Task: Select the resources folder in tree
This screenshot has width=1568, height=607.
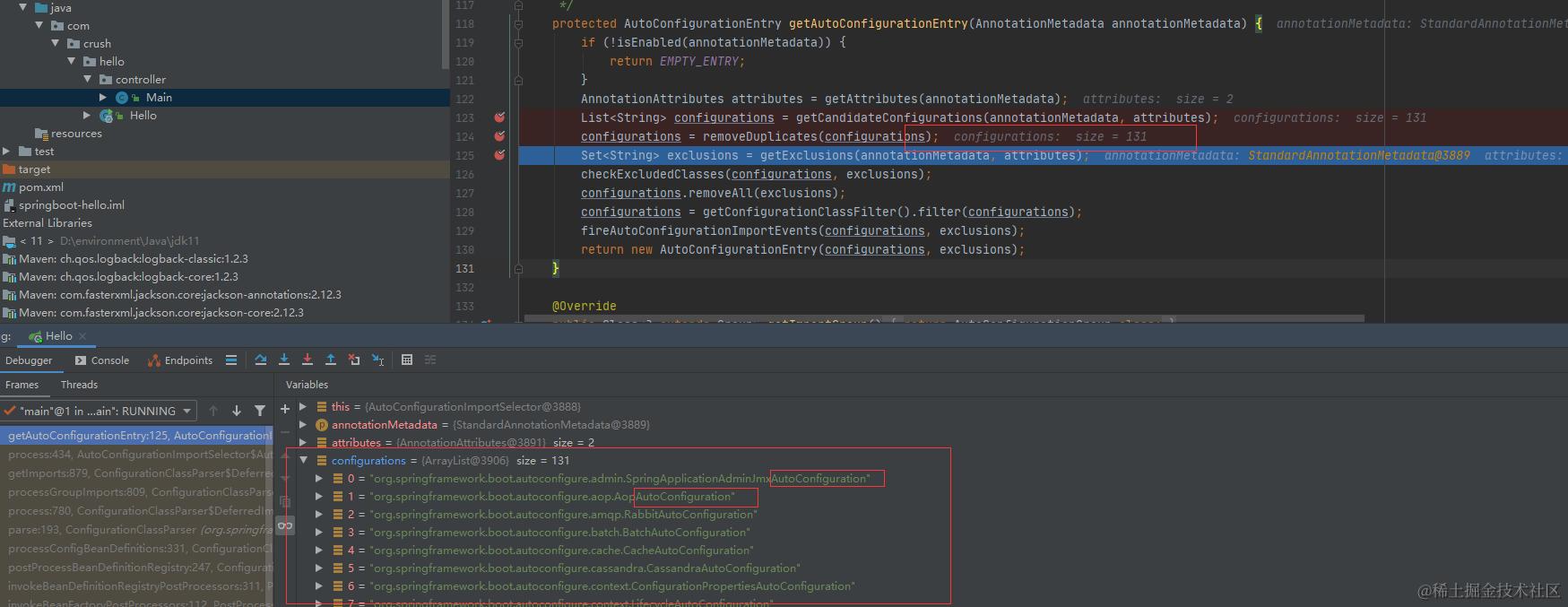Action: [x=76, y=134]
